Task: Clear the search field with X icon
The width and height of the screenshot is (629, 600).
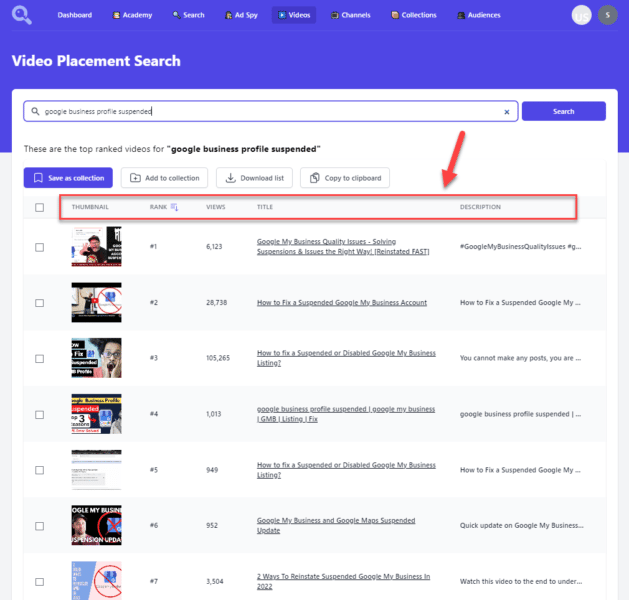Action: coord(506,112)
